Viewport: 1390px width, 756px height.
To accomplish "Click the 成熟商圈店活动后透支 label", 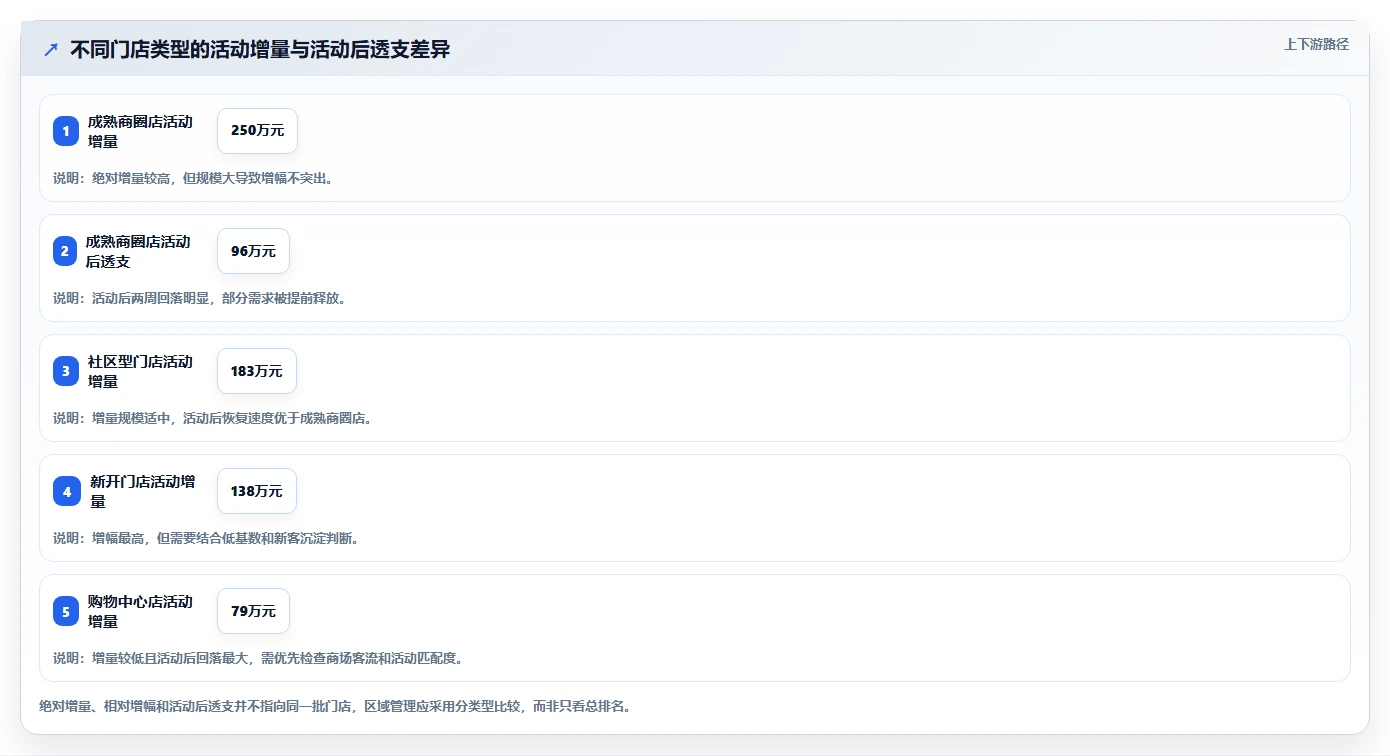I will [x=138, y=251].
